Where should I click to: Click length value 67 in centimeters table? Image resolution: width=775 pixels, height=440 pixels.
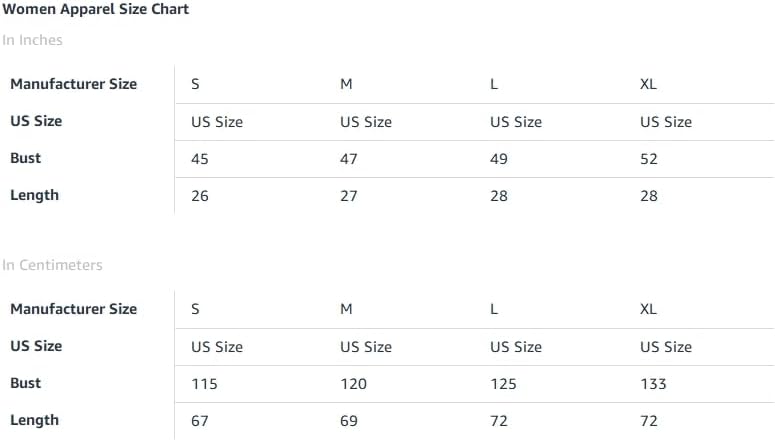200,421
